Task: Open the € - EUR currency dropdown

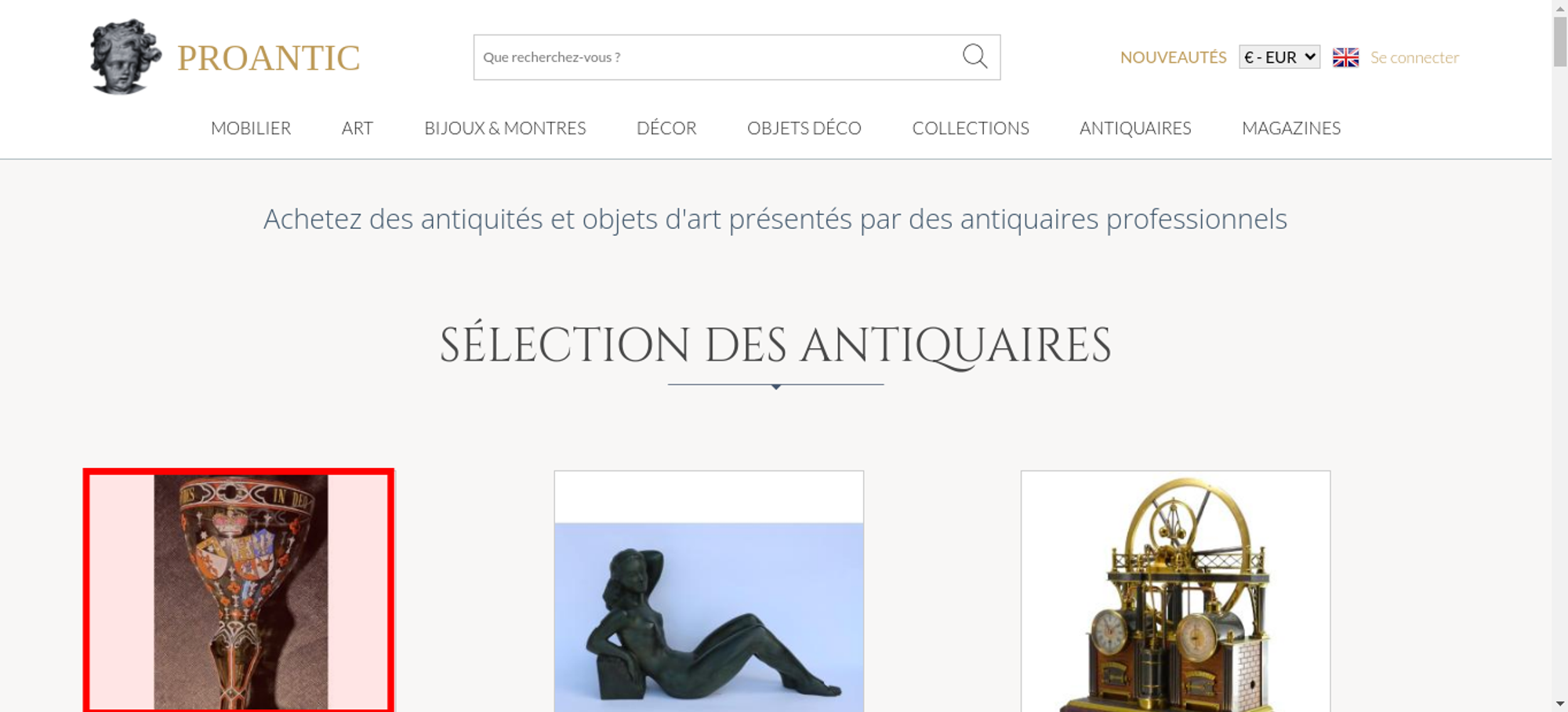Action: coord(1279,57)
